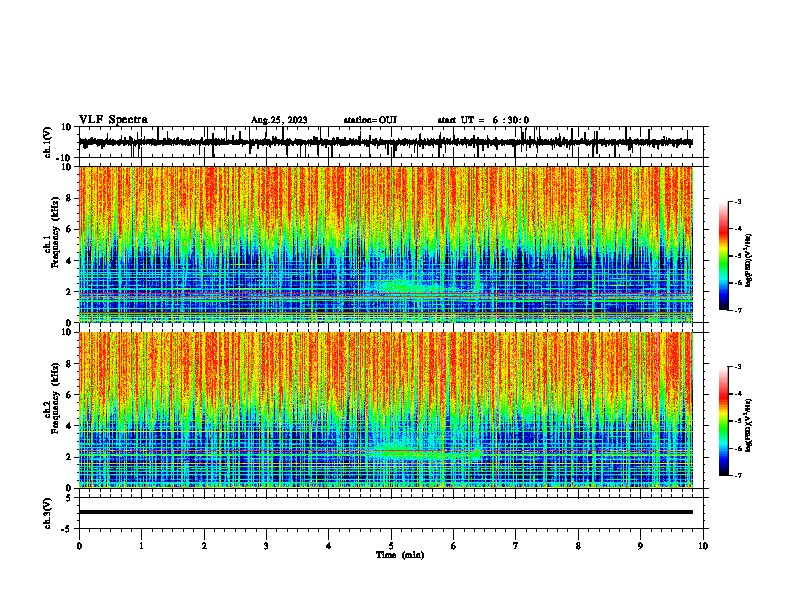792x612 pixels.
Task: Click the "ch.3(V)" y-axis label
Action: [48, 513]
